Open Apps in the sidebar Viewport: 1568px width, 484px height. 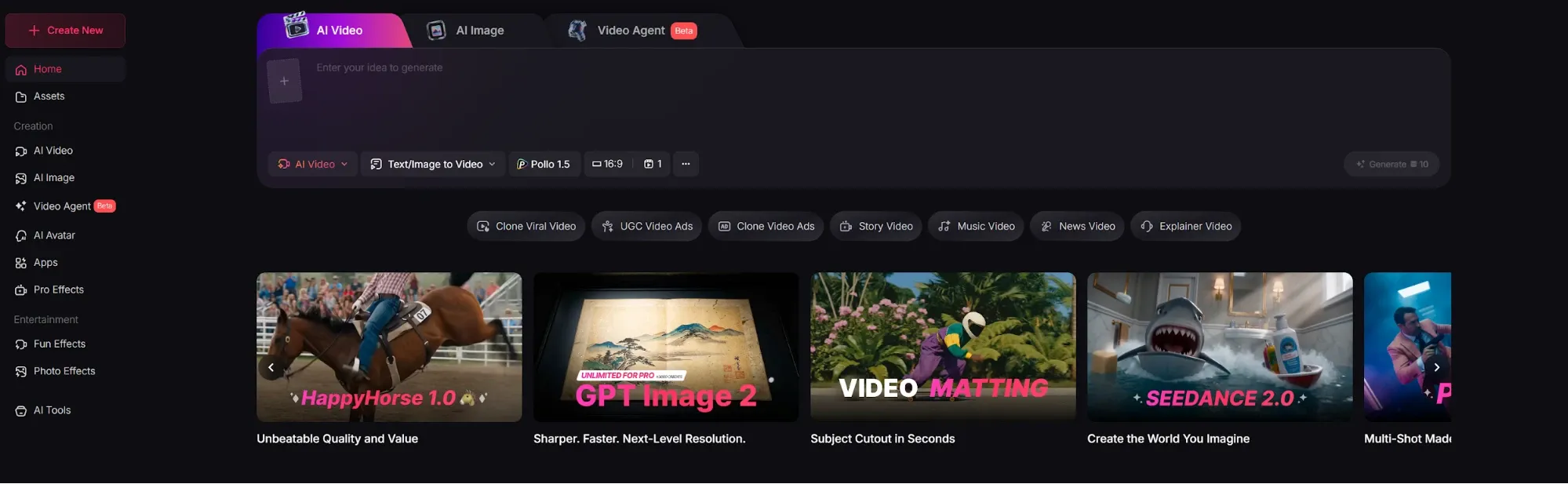coord(65,263)
